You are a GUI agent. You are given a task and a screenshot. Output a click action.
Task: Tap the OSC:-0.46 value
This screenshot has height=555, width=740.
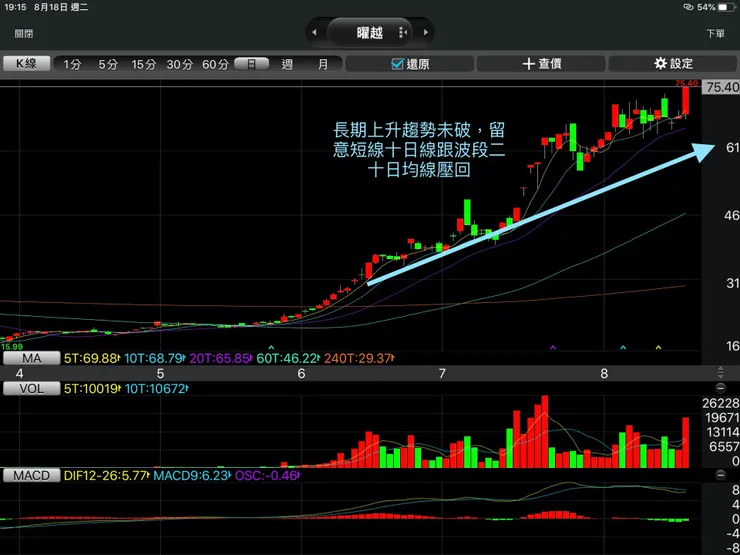click(267, 475)
